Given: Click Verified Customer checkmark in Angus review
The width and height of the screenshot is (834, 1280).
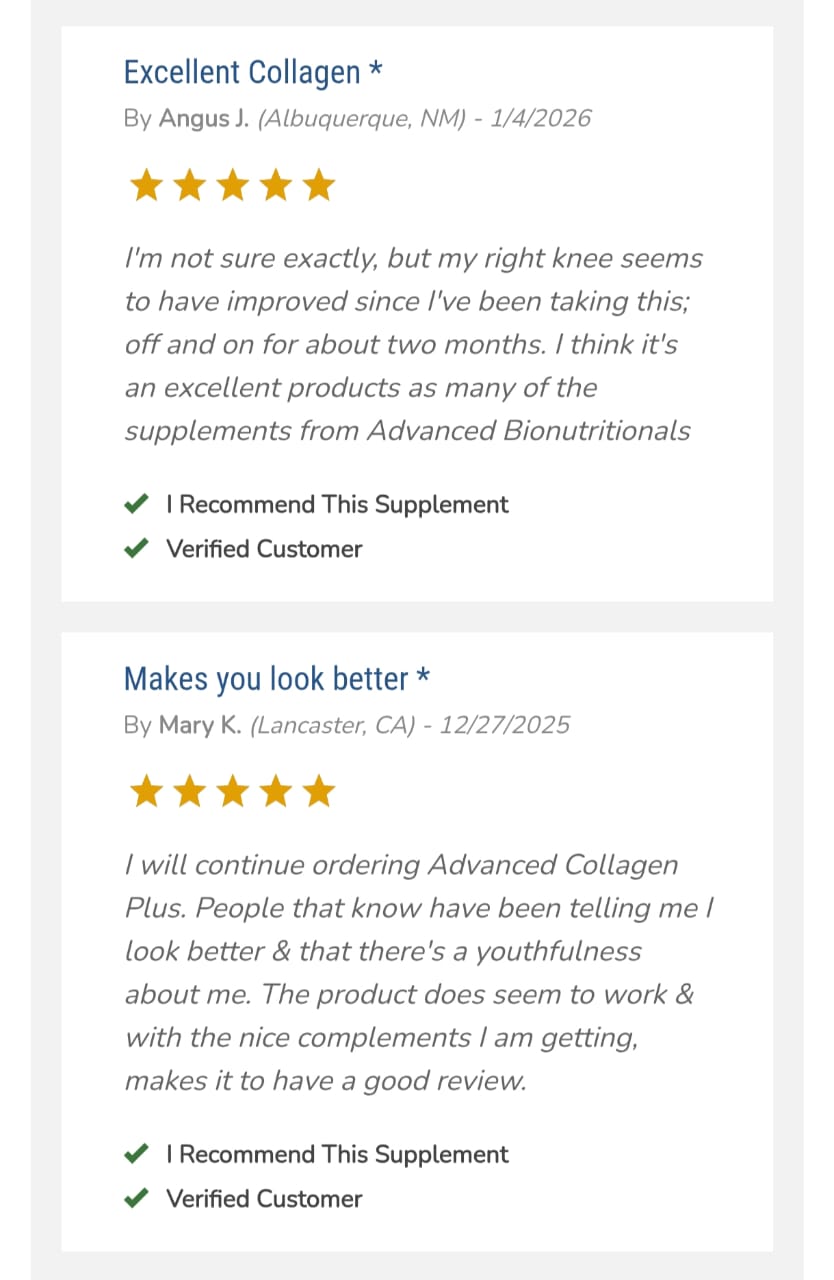Looking at the screenshot, I should (136, 548).
